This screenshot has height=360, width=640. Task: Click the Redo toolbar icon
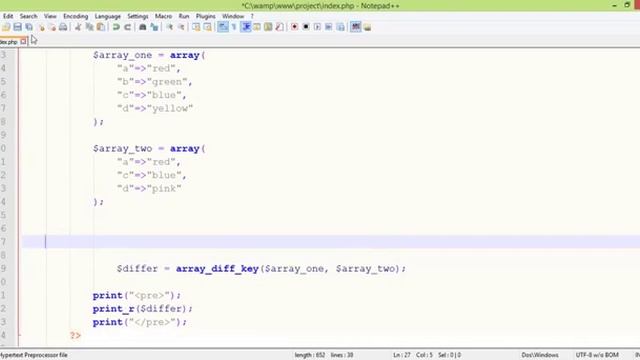[127, 27]
